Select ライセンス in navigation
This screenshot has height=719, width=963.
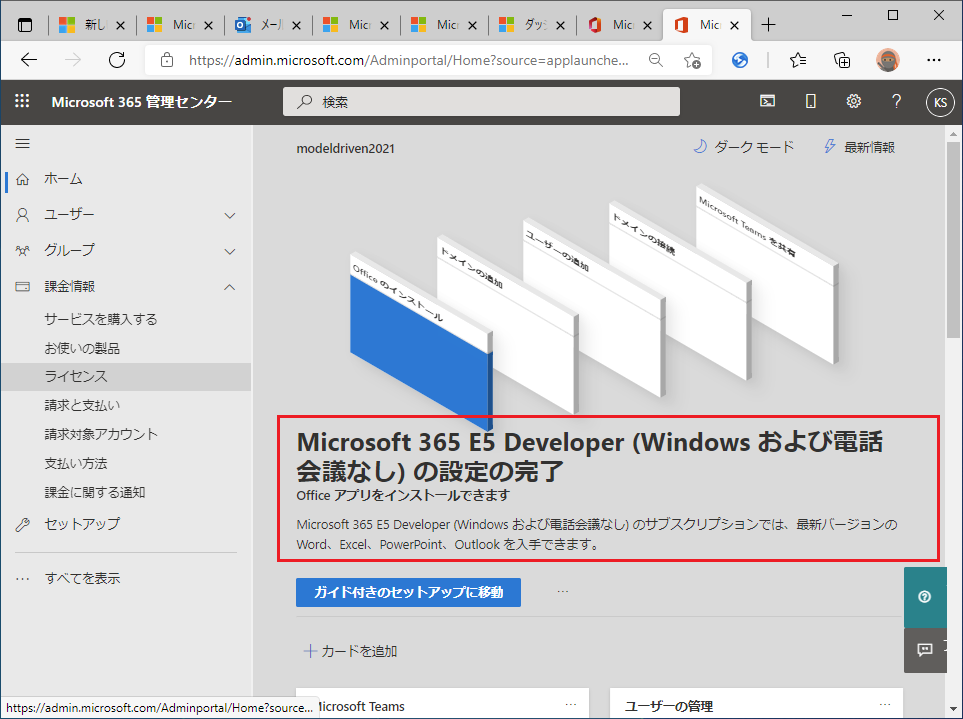coord(125,376)
